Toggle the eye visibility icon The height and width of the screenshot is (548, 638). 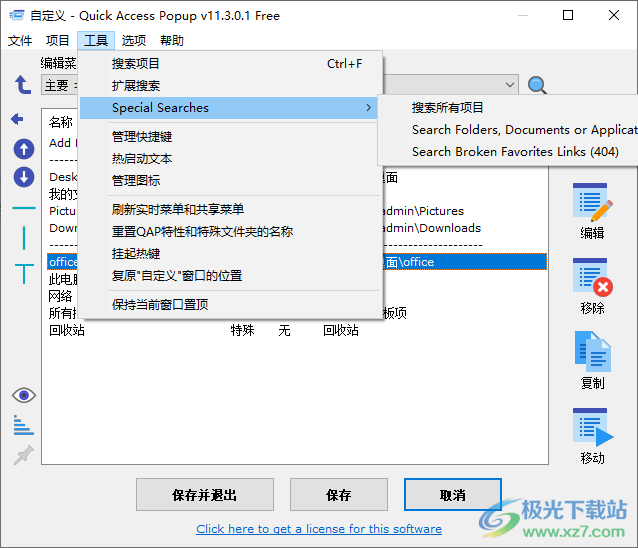click(x=24, y=395)
